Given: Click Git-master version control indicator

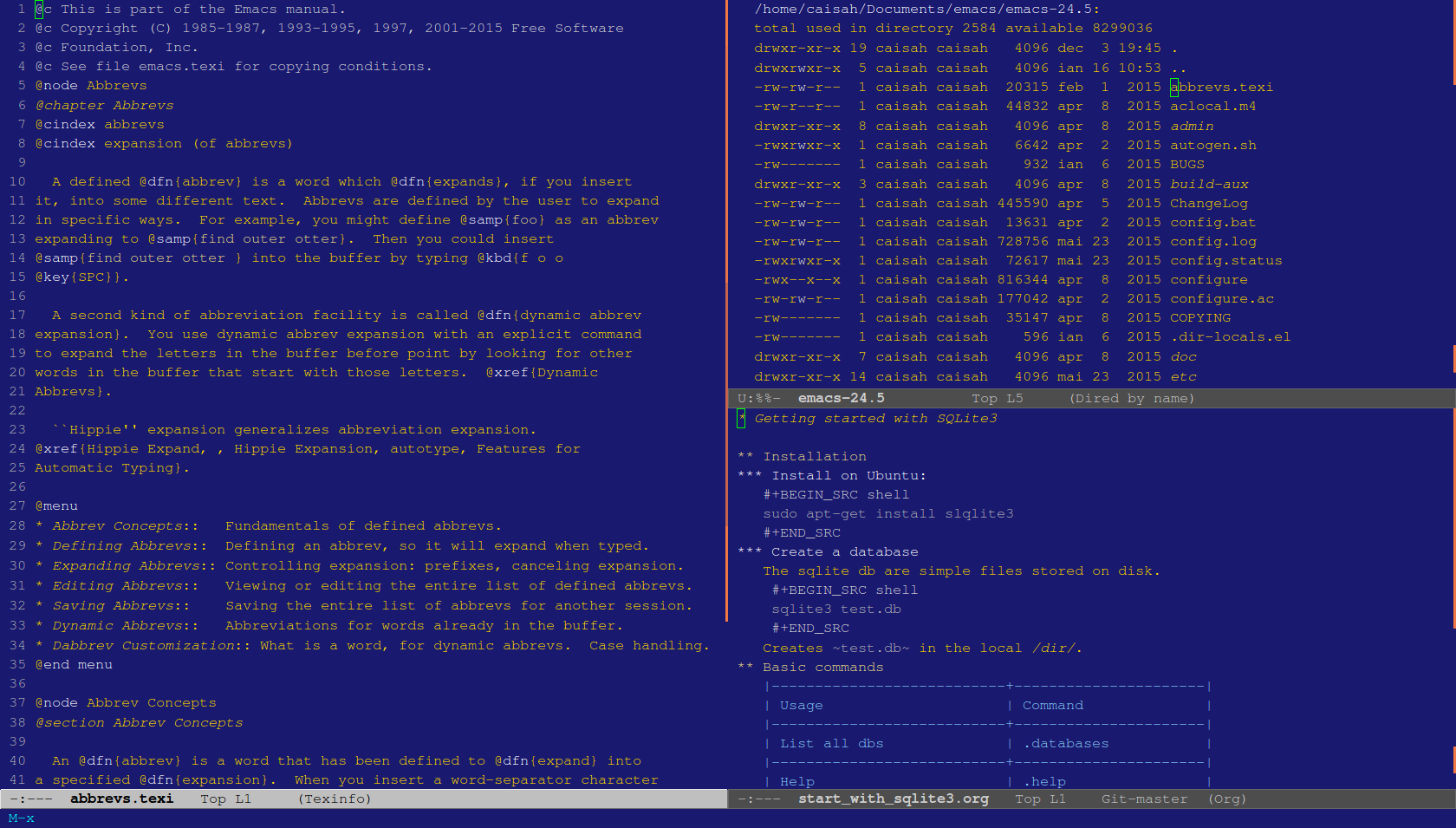Looking at the screenshot, I should [1144, 799].
